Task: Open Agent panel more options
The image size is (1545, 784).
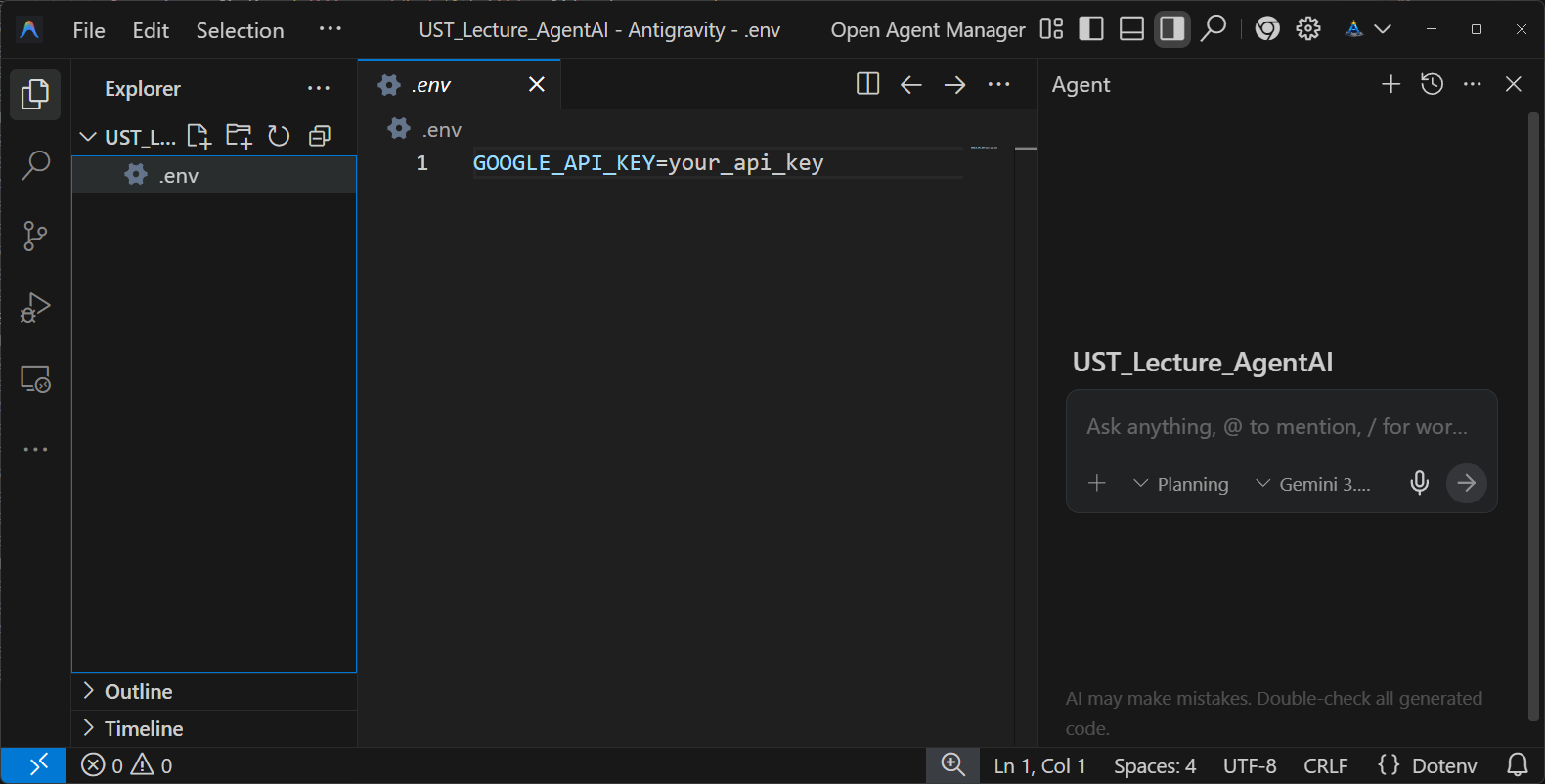Action: (1473, 84)
